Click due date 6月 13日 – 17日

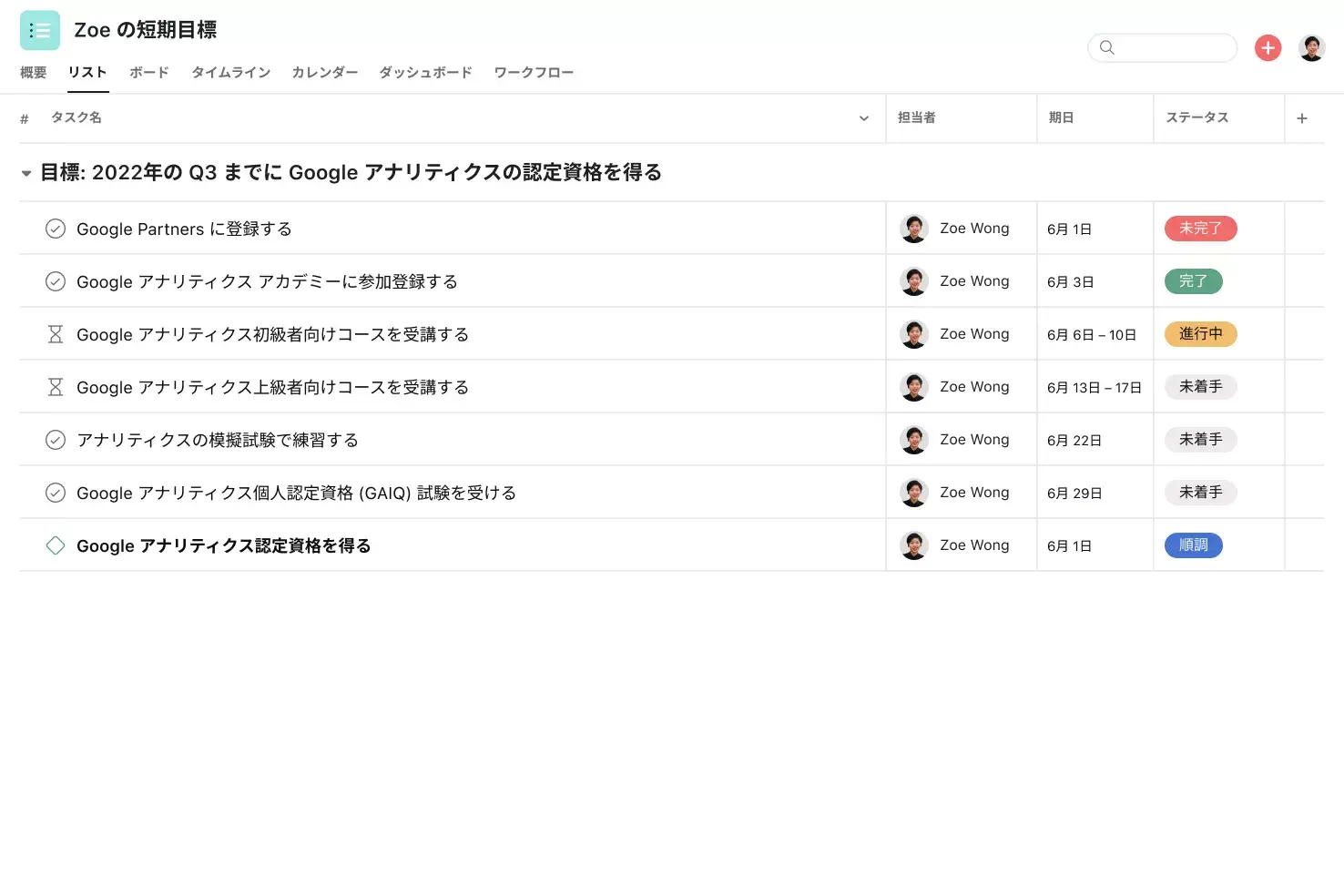click(x=1095, y=388)
